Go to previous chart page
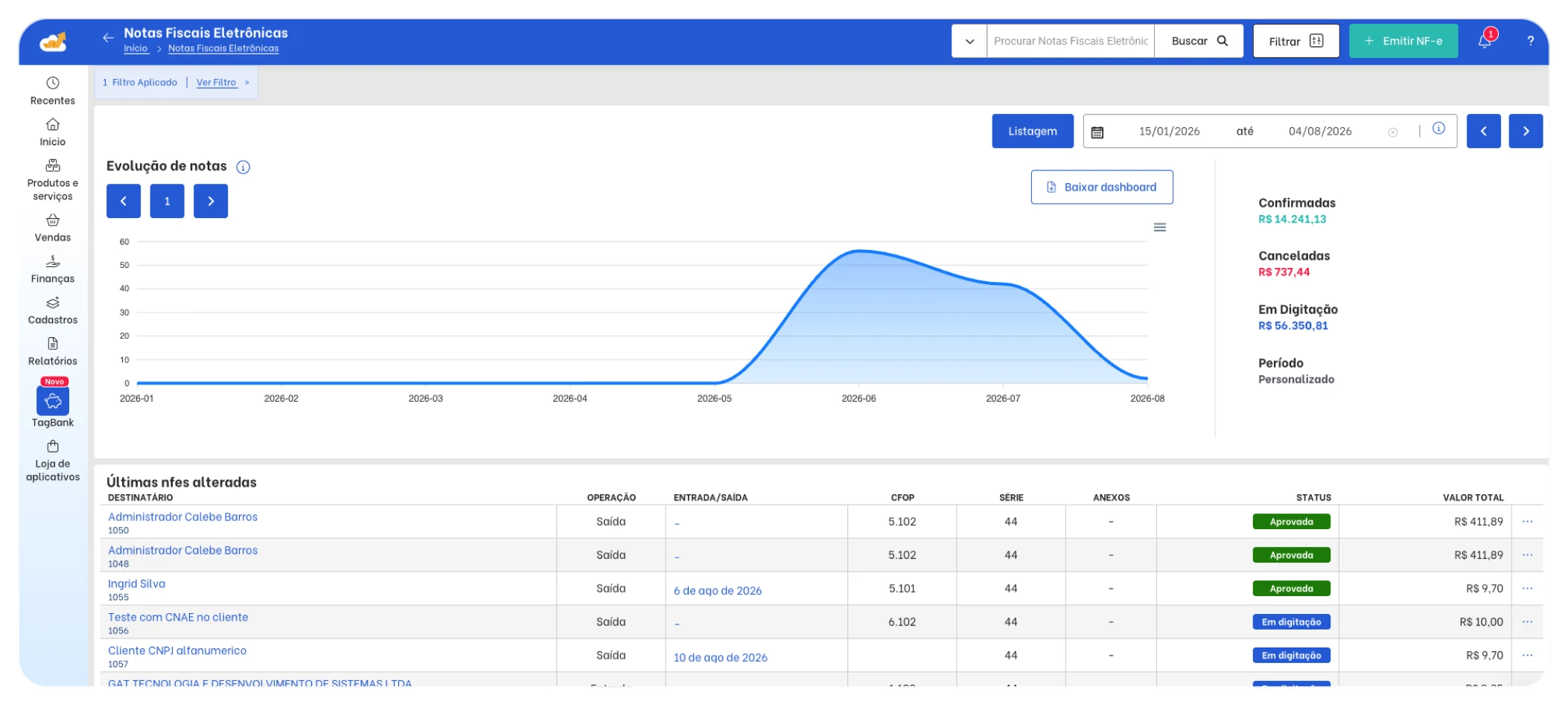Viewport: 1568px width, 704px height. pyautogui.click(x=124, y=201)
